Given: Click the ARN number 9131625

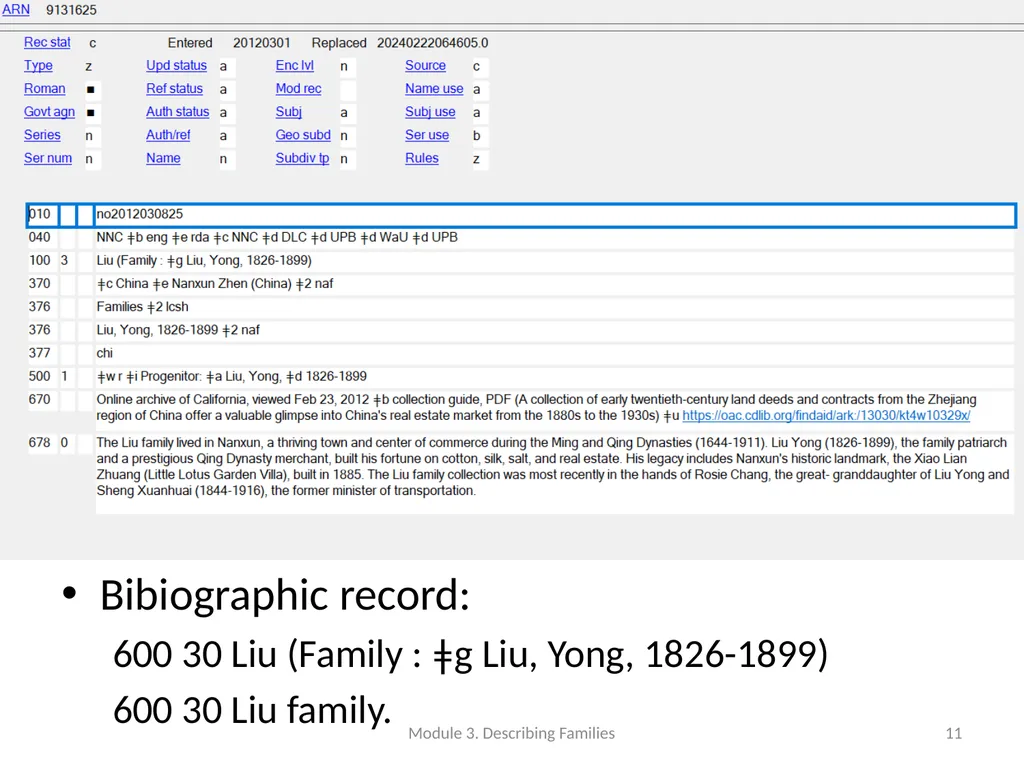Looking at the screenshot, I should [x=71, y=10].
